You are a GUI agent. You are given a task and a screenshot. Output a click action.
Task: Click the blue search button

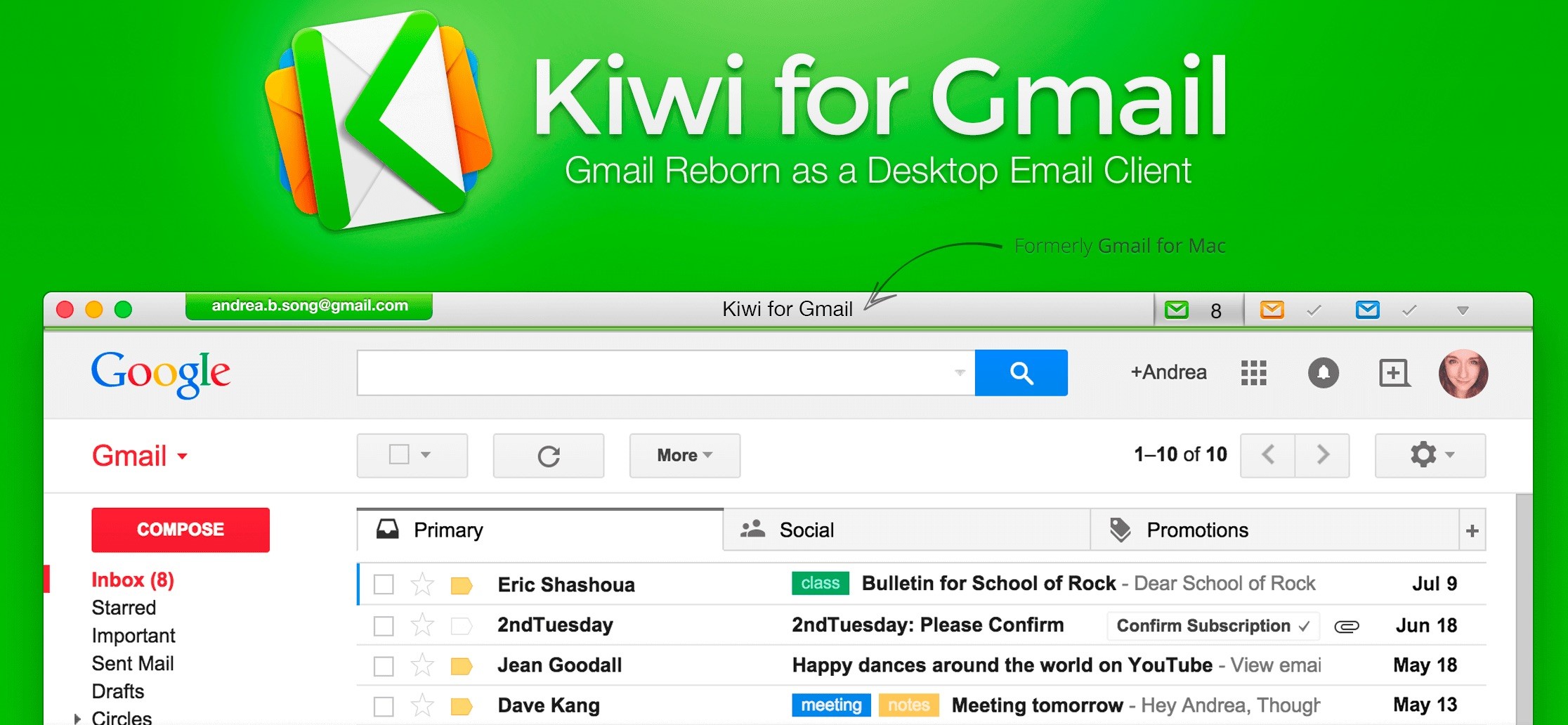point(1021,373)
